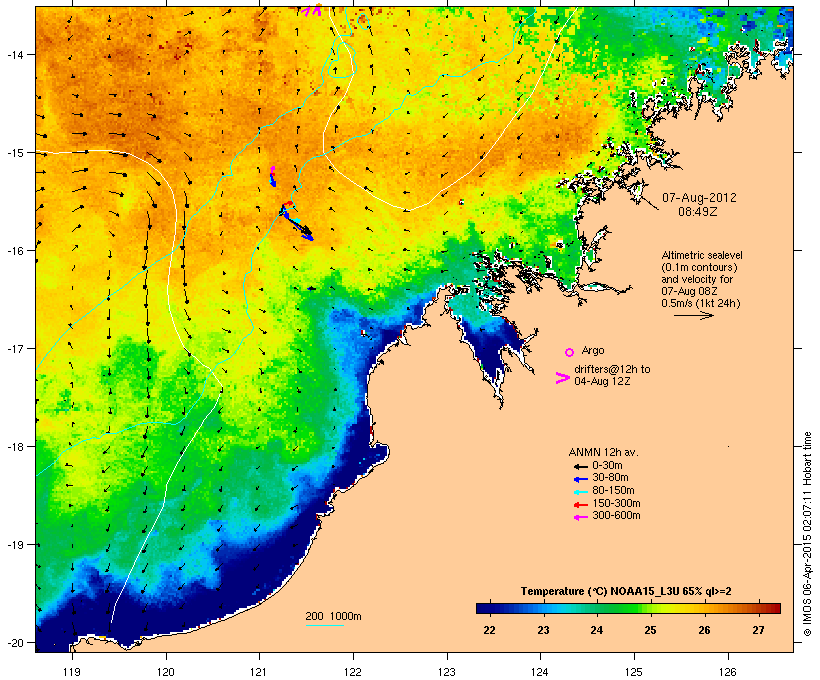
Task: Click the latitude axis label -14
Action: coord(14,54)
